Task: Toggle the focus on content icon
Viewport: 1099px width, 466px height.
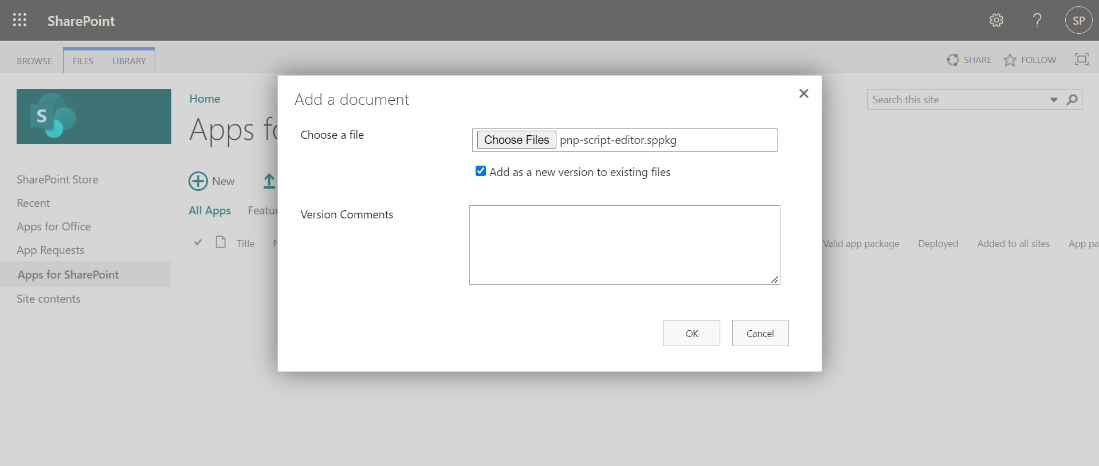Action: 1081,60
